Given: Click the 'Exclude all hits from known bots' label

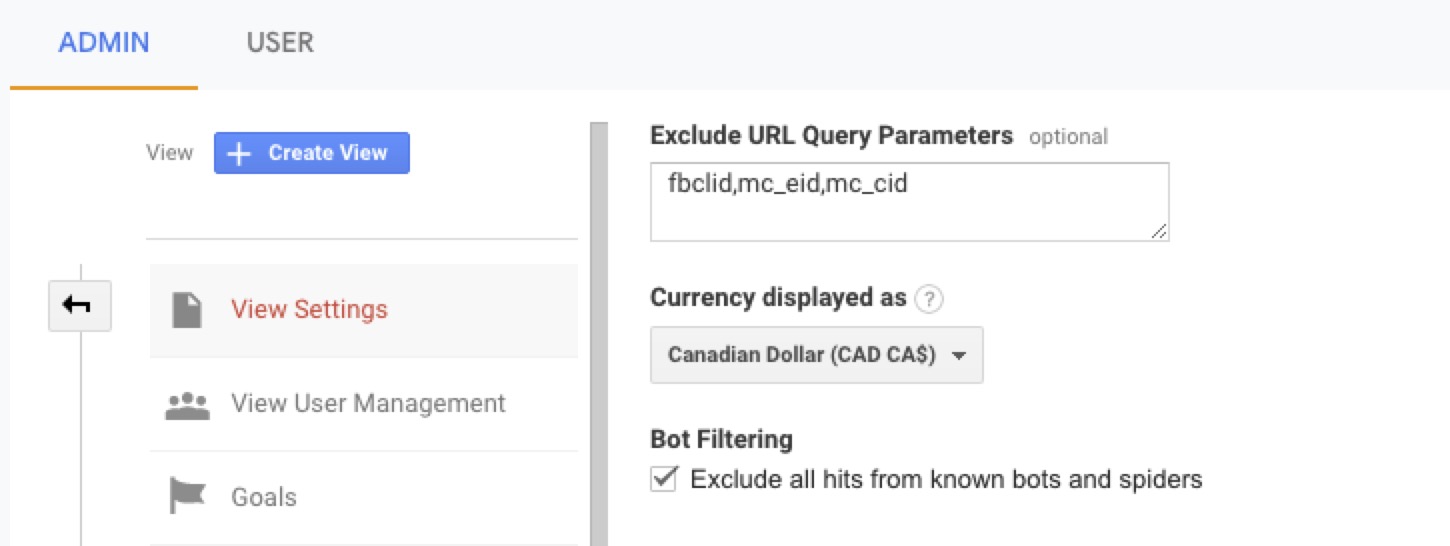Looking at the screenshot, I should pyautogui.click(x=946, y=479).
